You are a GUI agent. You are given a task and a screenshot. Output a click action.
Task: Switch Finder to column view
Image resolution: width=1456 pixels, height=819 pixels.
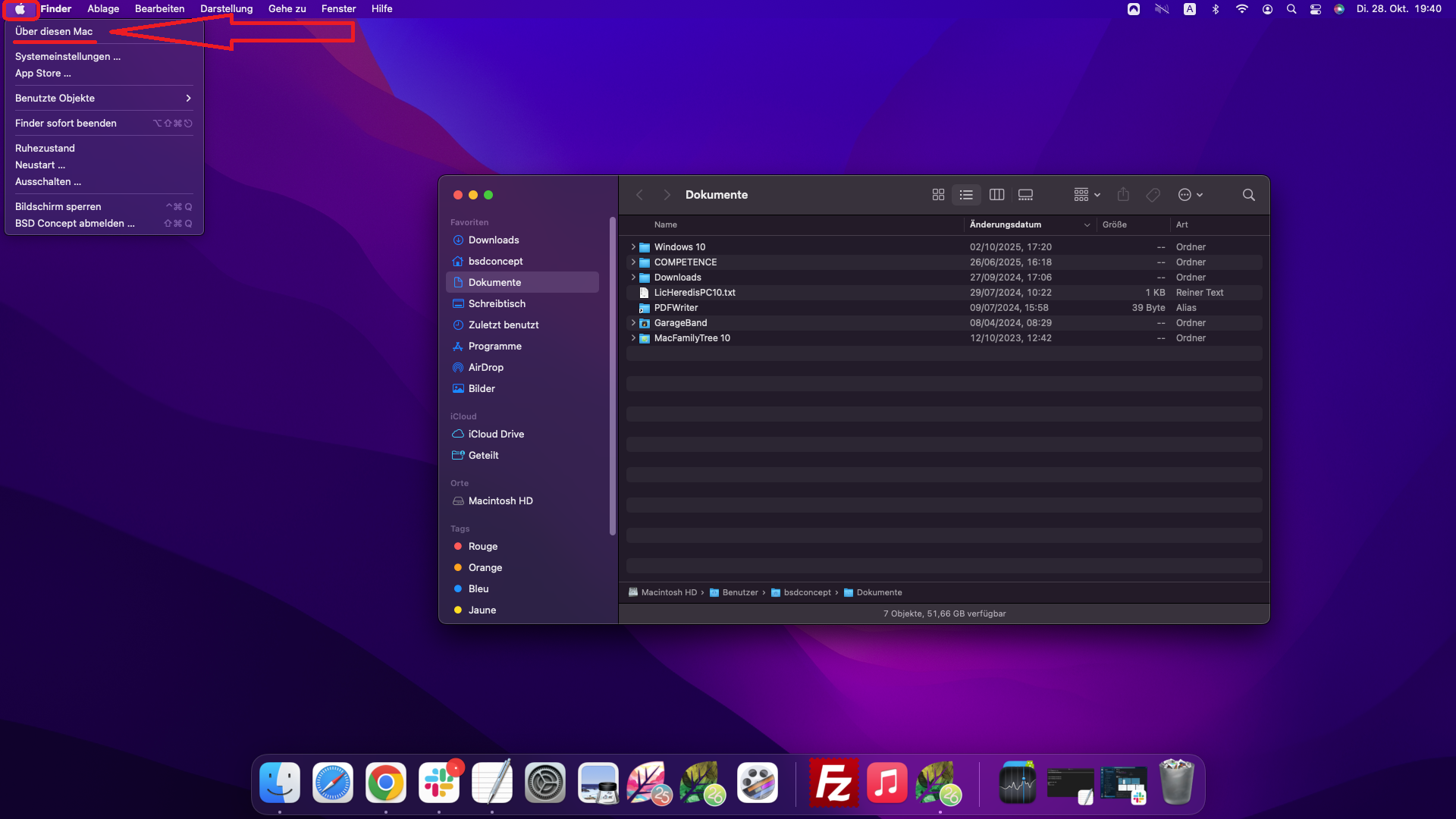(x=996, y=195)
